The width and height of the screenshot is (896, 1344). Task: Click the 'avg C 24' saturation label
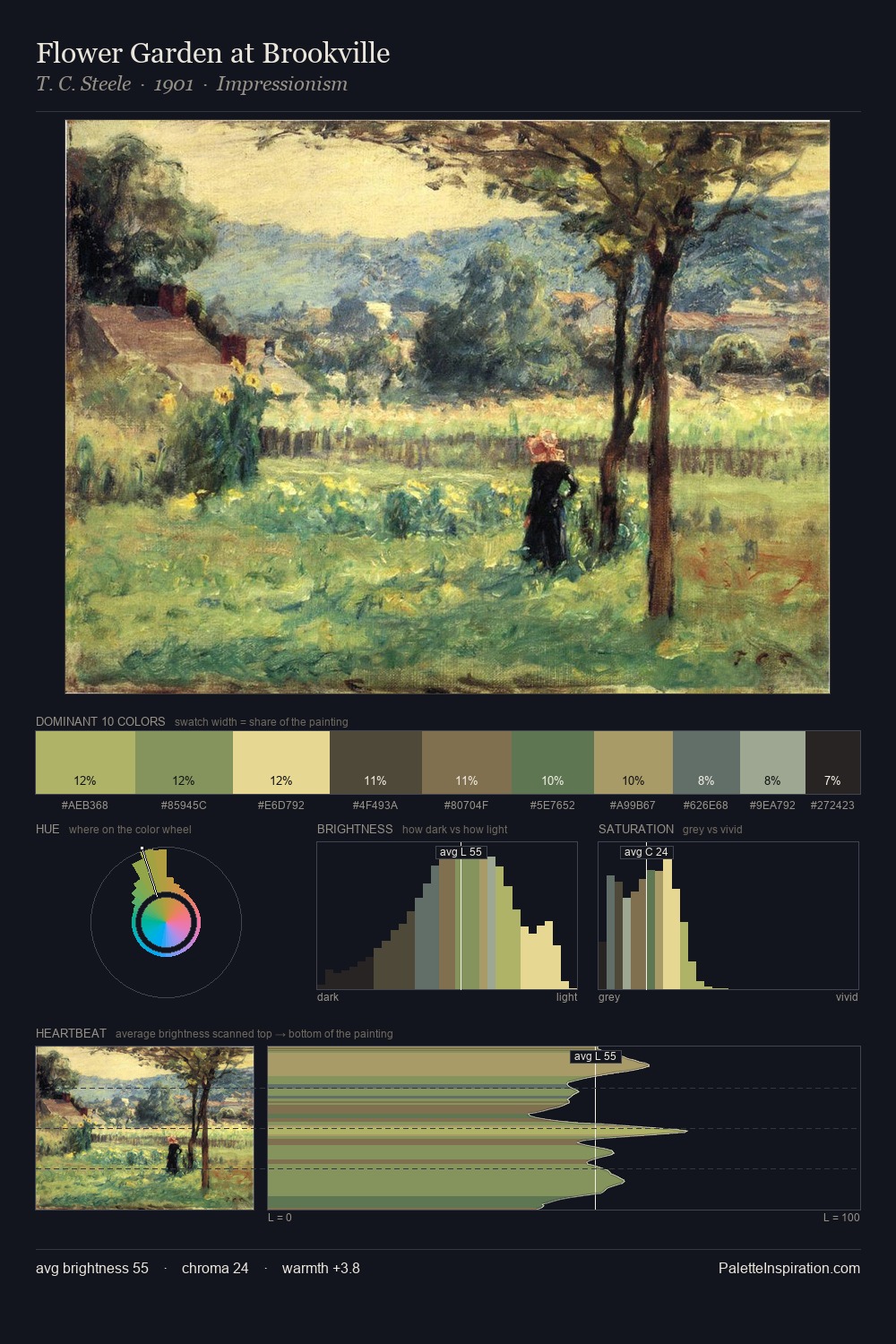(646, 852)
